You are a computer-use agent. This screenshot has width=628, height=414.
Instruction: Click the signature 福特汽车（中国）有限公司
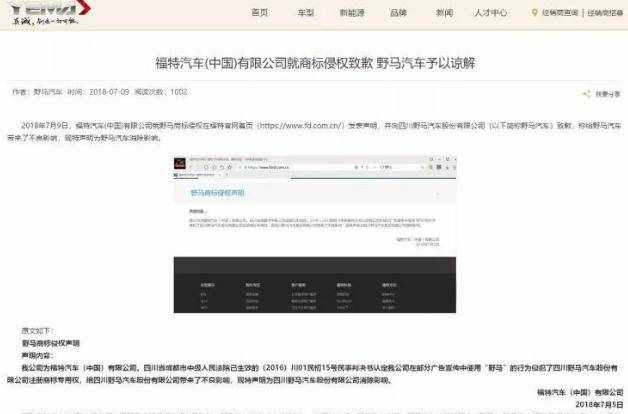(x=580, y=392)
